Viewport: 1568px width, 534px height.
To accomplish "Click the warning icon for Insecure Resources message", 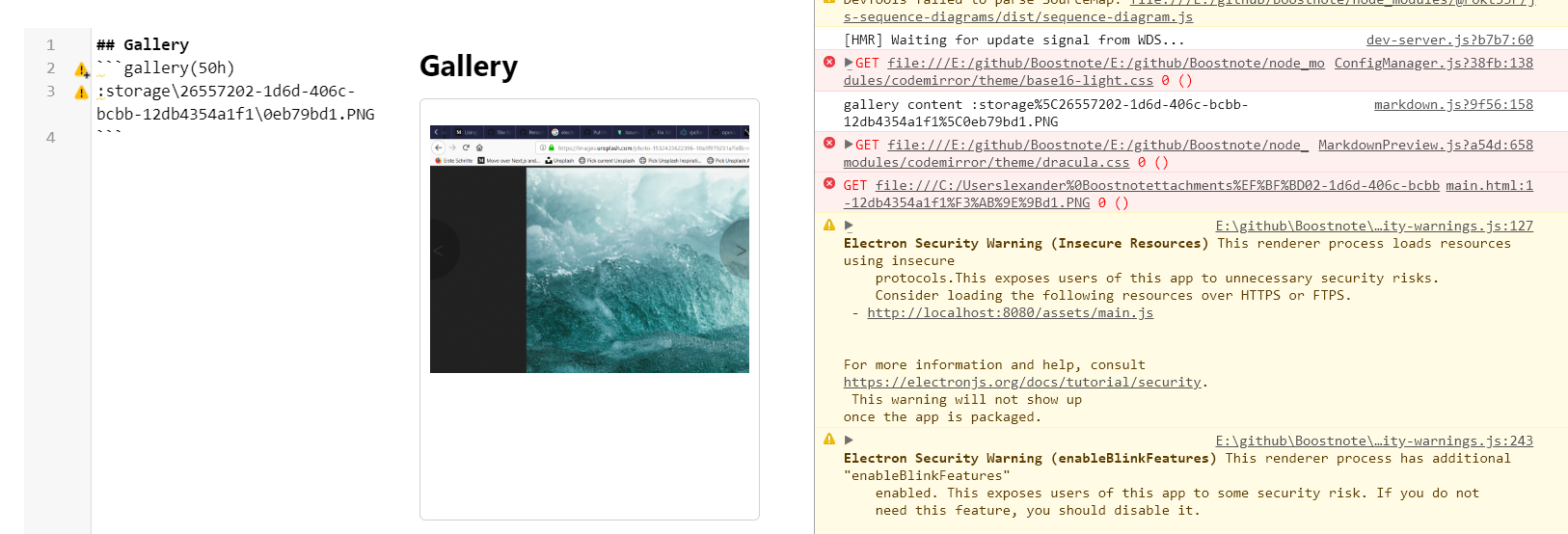I will point(829,225).
